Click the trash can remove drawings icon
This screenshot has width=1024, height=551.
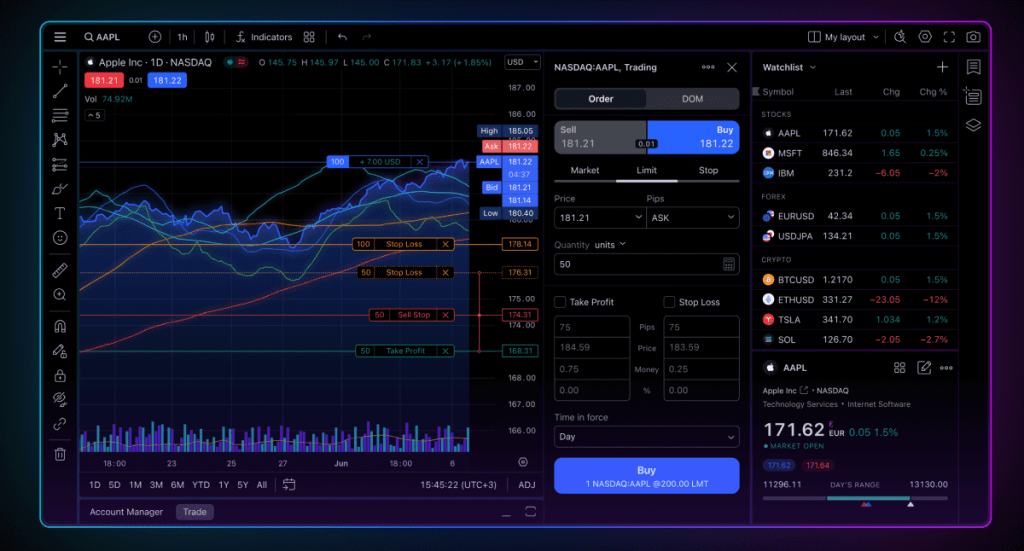coord(60,454)
